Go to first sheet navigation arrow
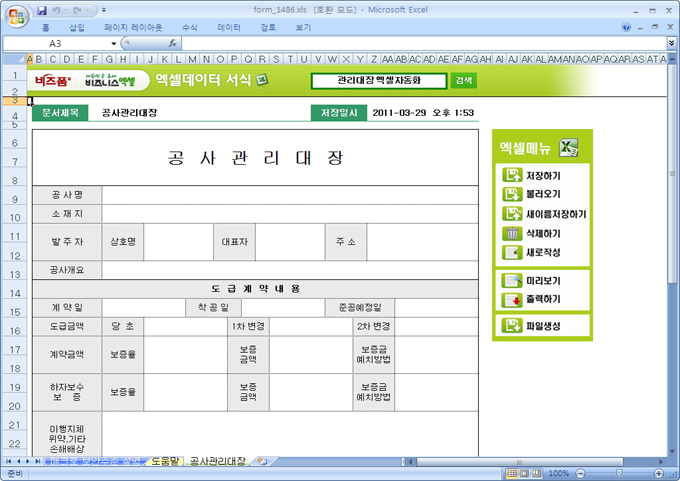This screenshot has width=680, height=481. pyautogui.click(x=8, y=461)
